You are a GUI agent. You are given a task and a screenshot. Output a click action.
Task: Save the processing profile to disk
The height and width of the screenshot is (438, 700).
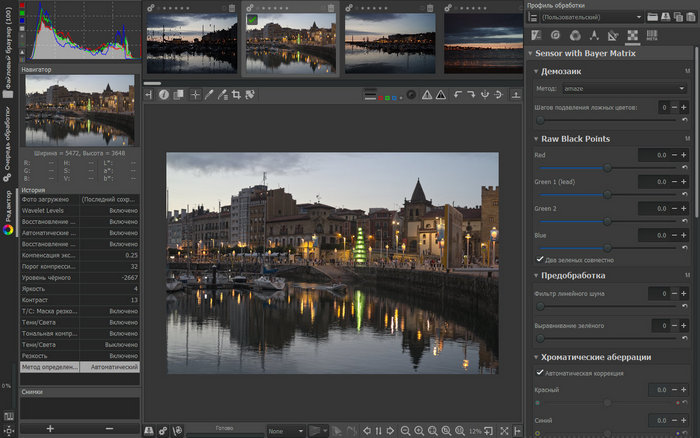[x=666, y=17]
